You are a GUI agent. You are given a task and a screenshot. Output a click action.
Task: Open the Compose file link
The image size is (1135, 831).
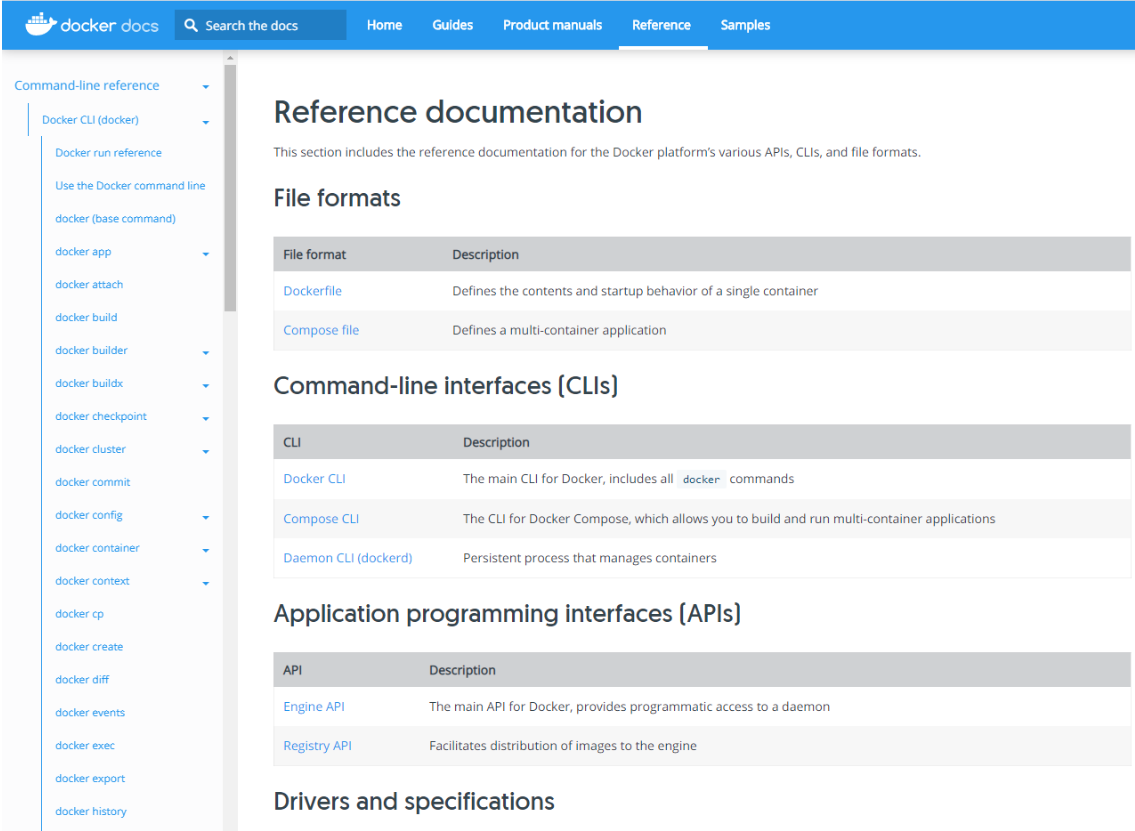click(321, 330)
